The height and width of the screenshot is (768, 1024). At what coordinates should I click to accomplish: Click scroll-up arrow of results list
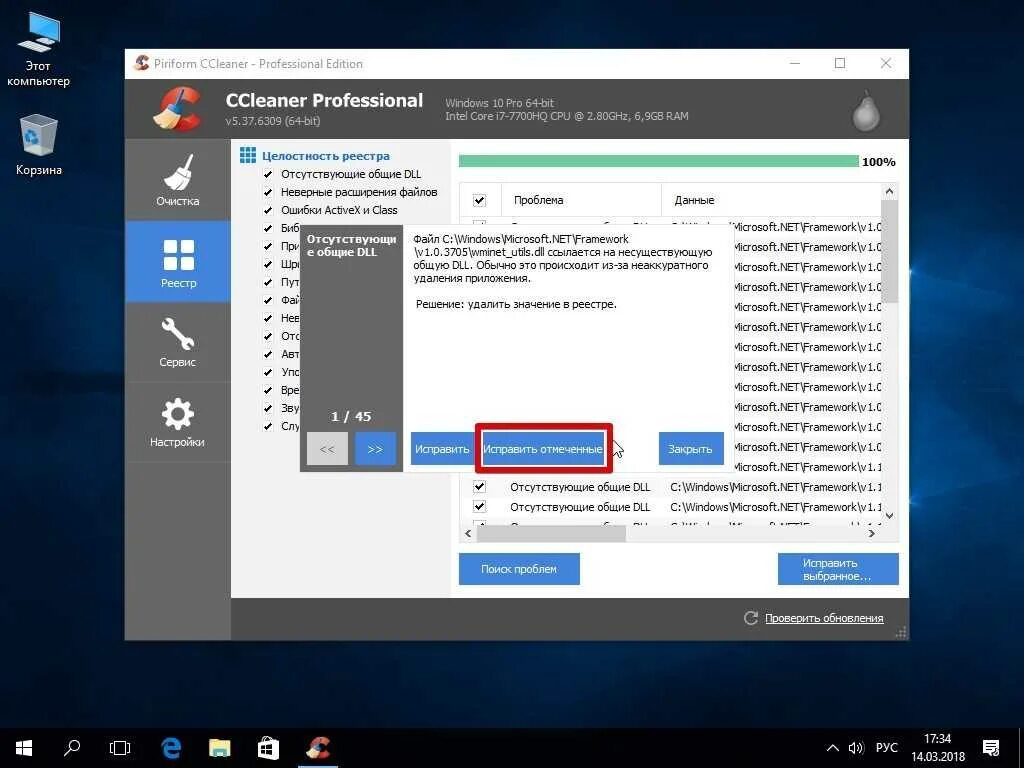pos(889,191)
